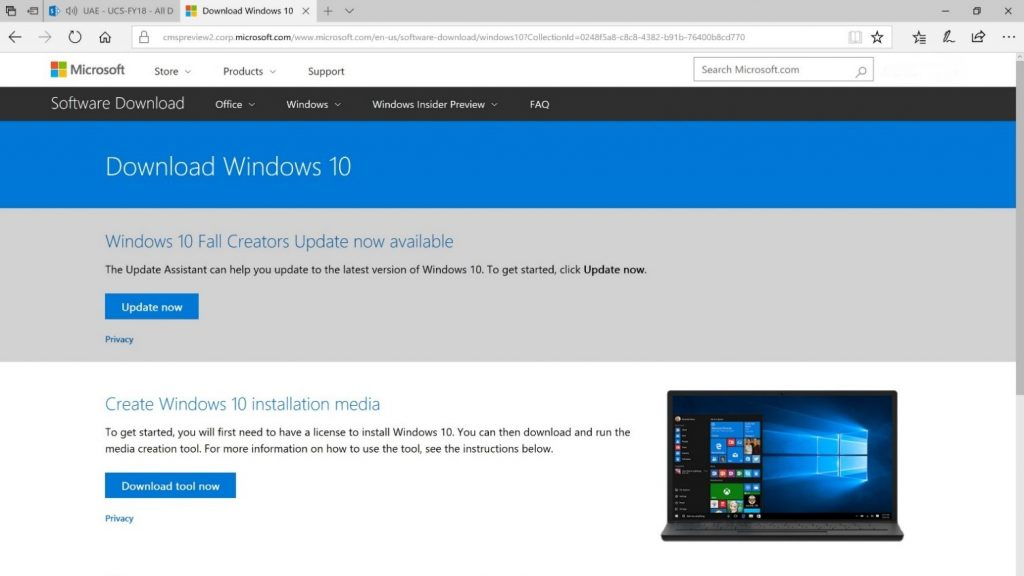The image size is (1024, 576).
Task: Expand the Office dropdown menu
Action: 235,104
